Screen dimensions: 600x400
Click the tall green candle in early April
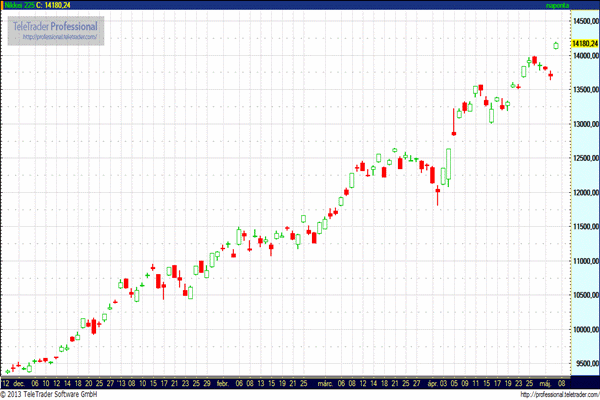[449, 167]
